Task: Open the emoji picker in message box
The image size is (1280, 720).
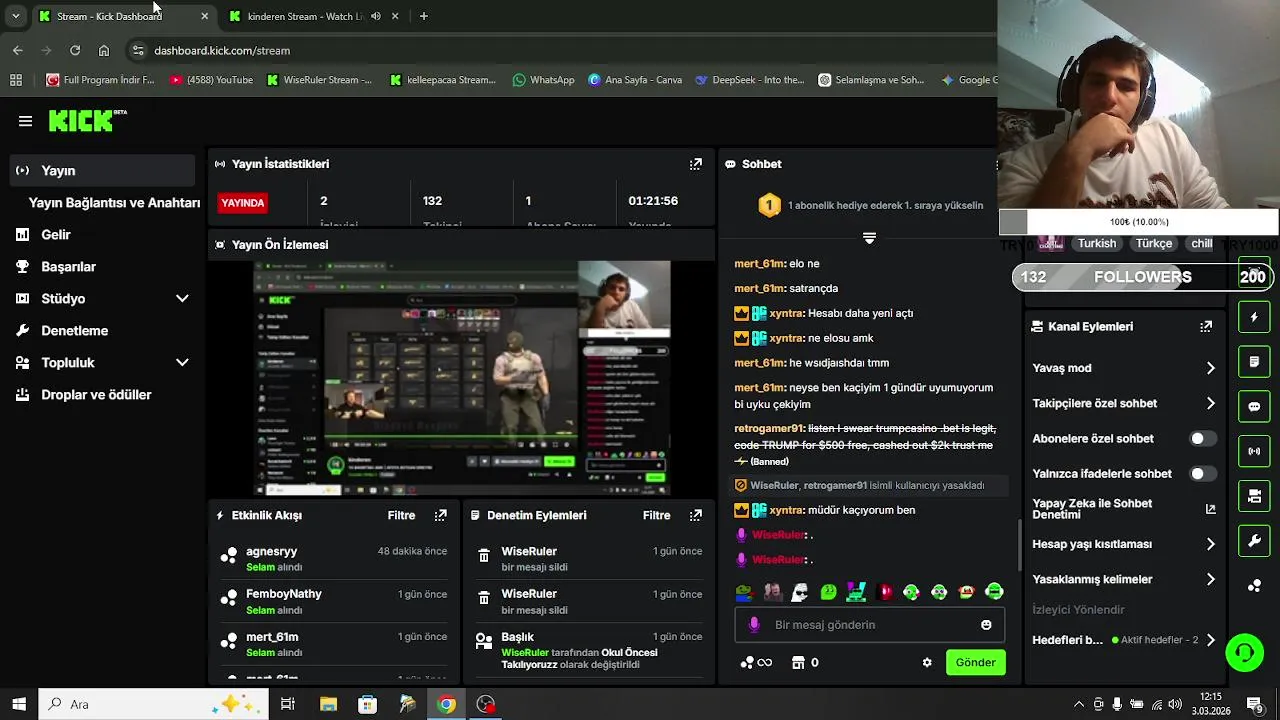Action: [986, 625]
